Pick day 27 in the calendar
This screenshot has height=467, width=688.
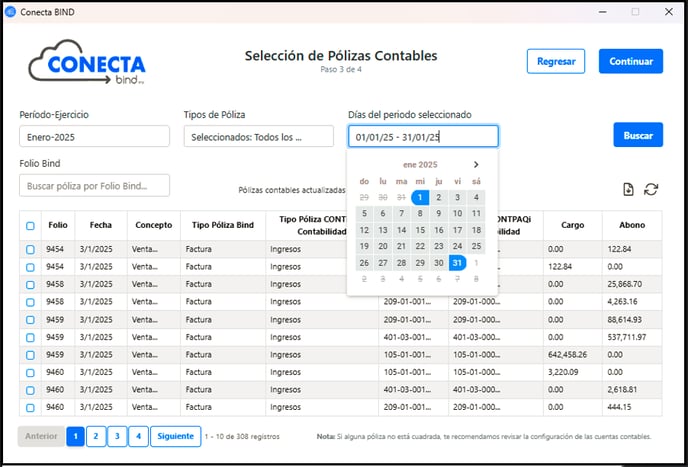click(383, 263)
